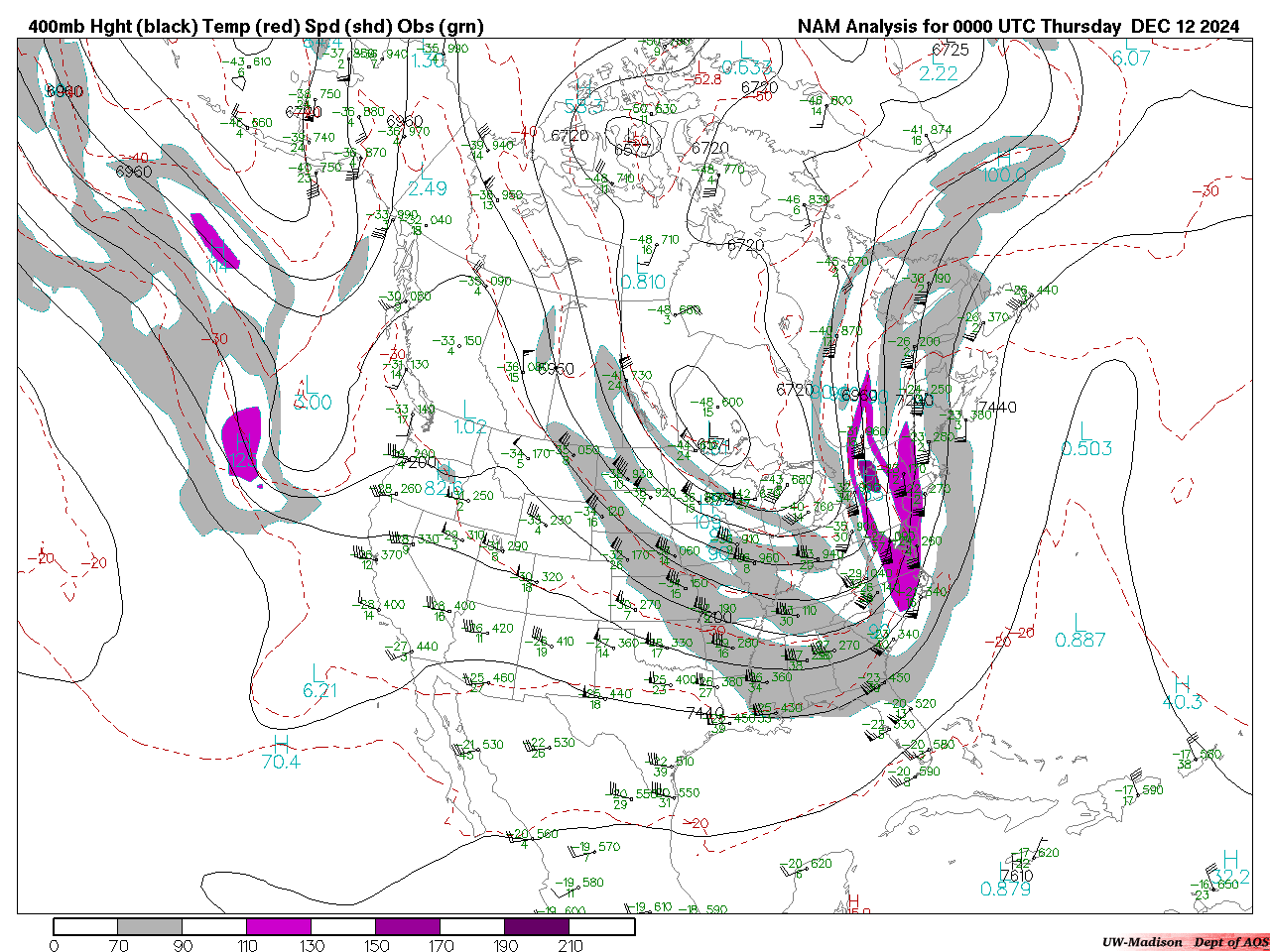Click the magenta 110-130 legend swatch
Screen dimensions: 1270x952
279,926
